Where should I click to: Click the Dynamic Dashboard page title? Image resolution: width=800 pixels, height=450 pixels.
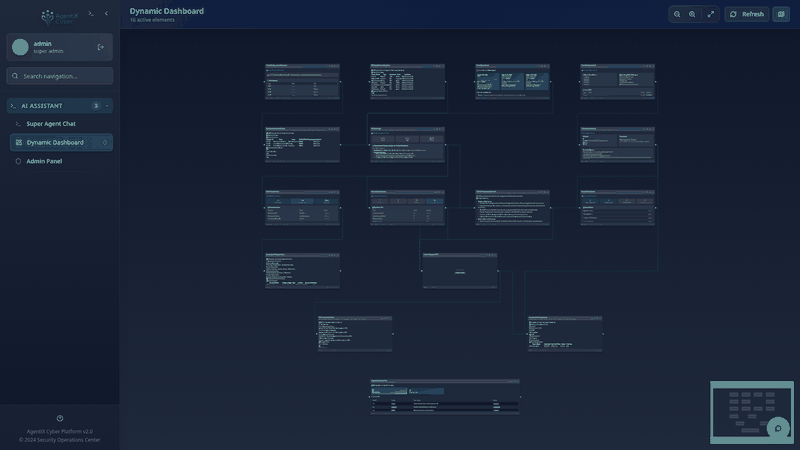(166, 11)
